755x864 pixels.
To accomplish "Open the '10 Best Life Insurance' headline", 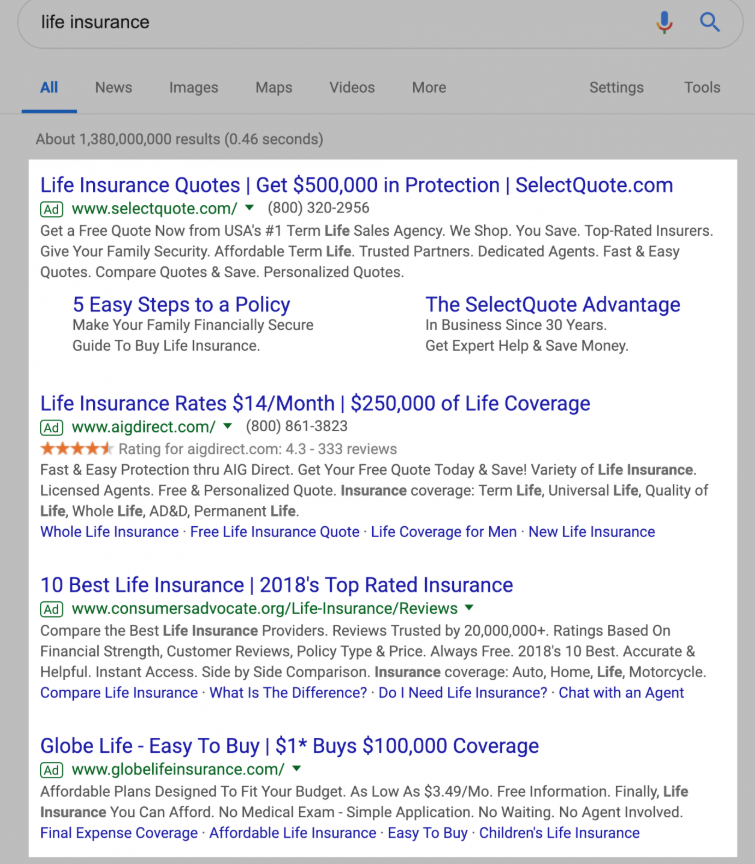I will click(x=277, y=585).
